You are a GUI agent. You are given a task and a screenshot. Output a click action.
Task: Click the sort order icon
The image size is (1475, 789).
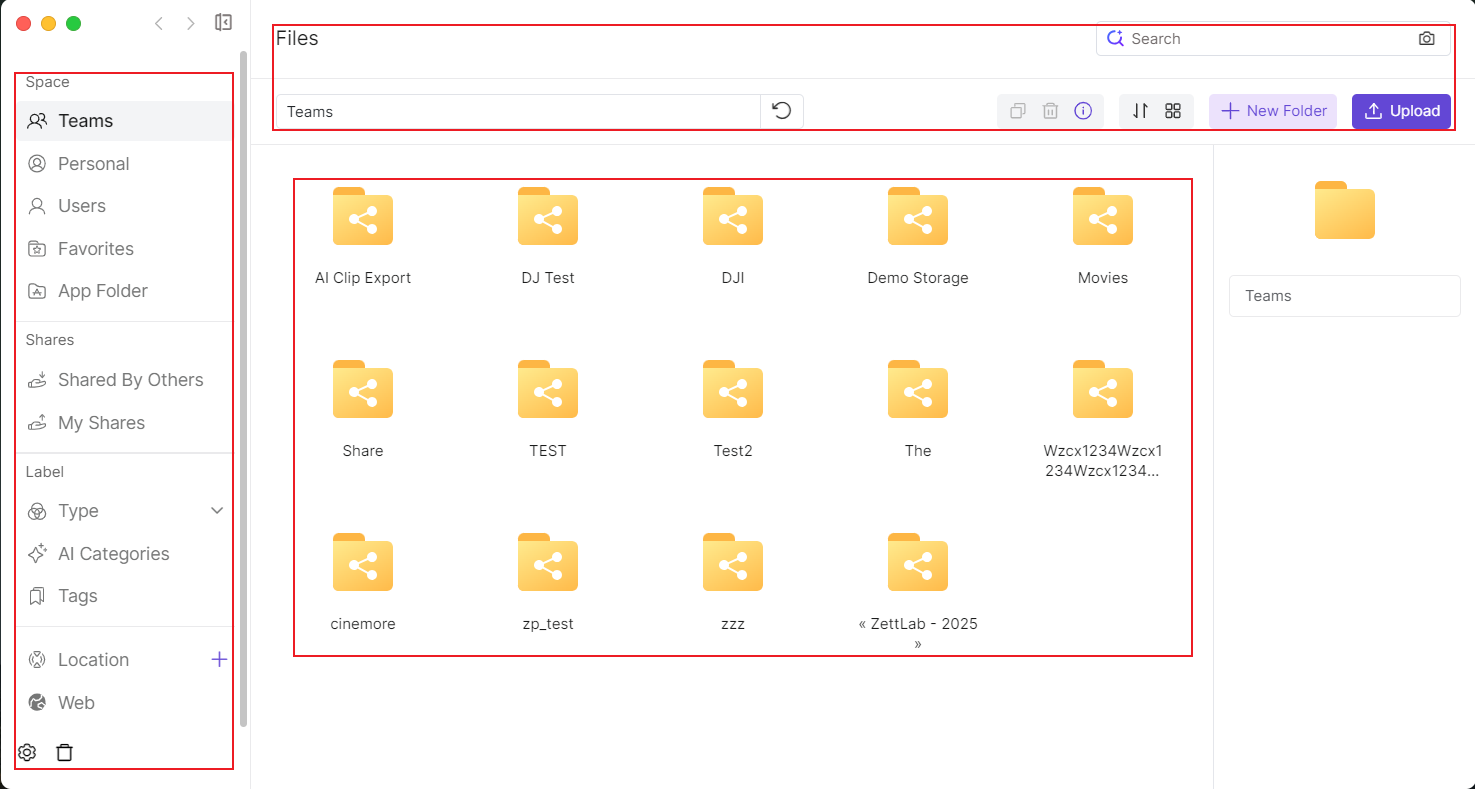coord(1140,111)
